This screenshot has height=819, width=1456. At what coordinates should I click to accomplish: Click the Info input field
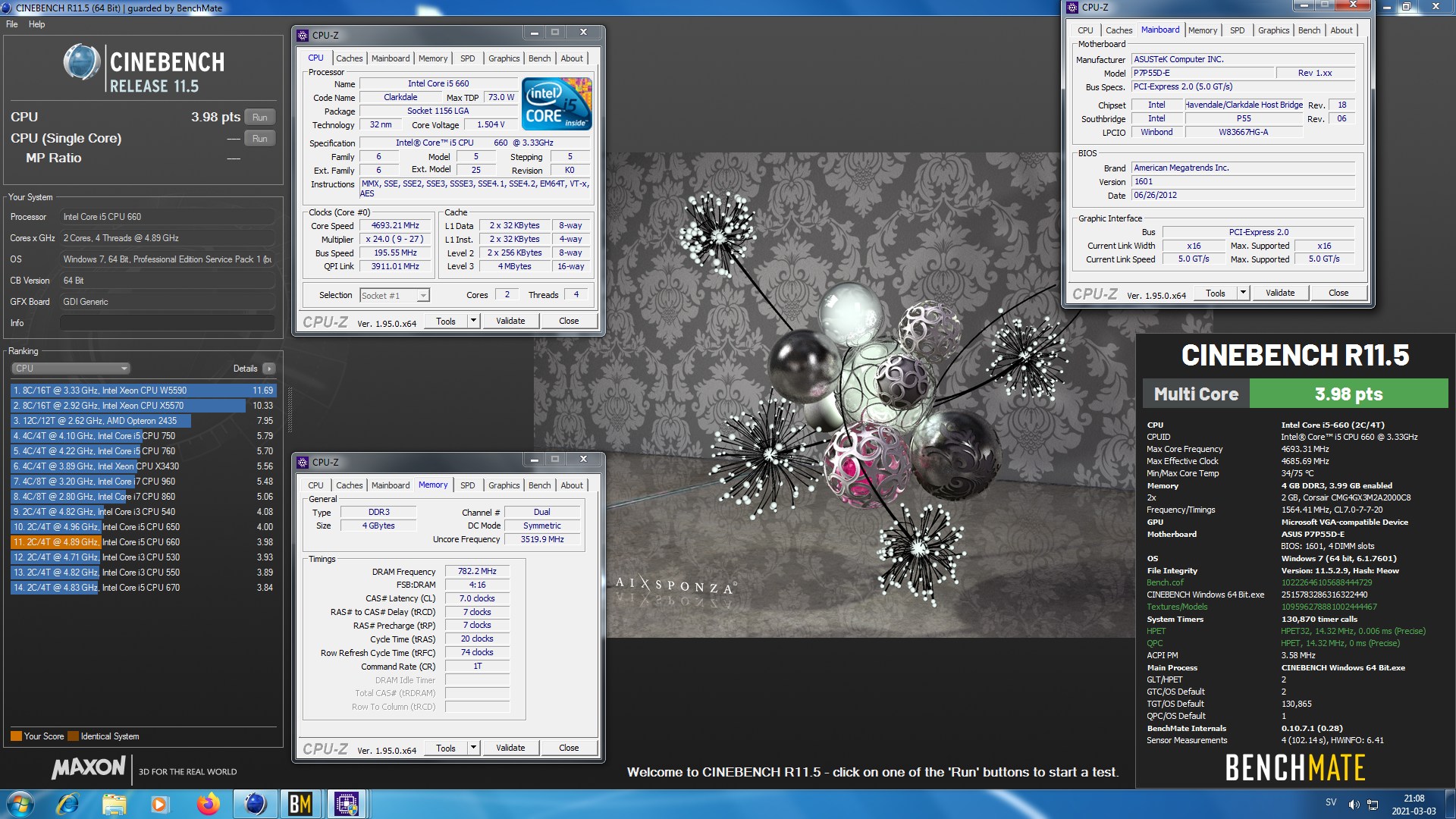pos(167,323)
